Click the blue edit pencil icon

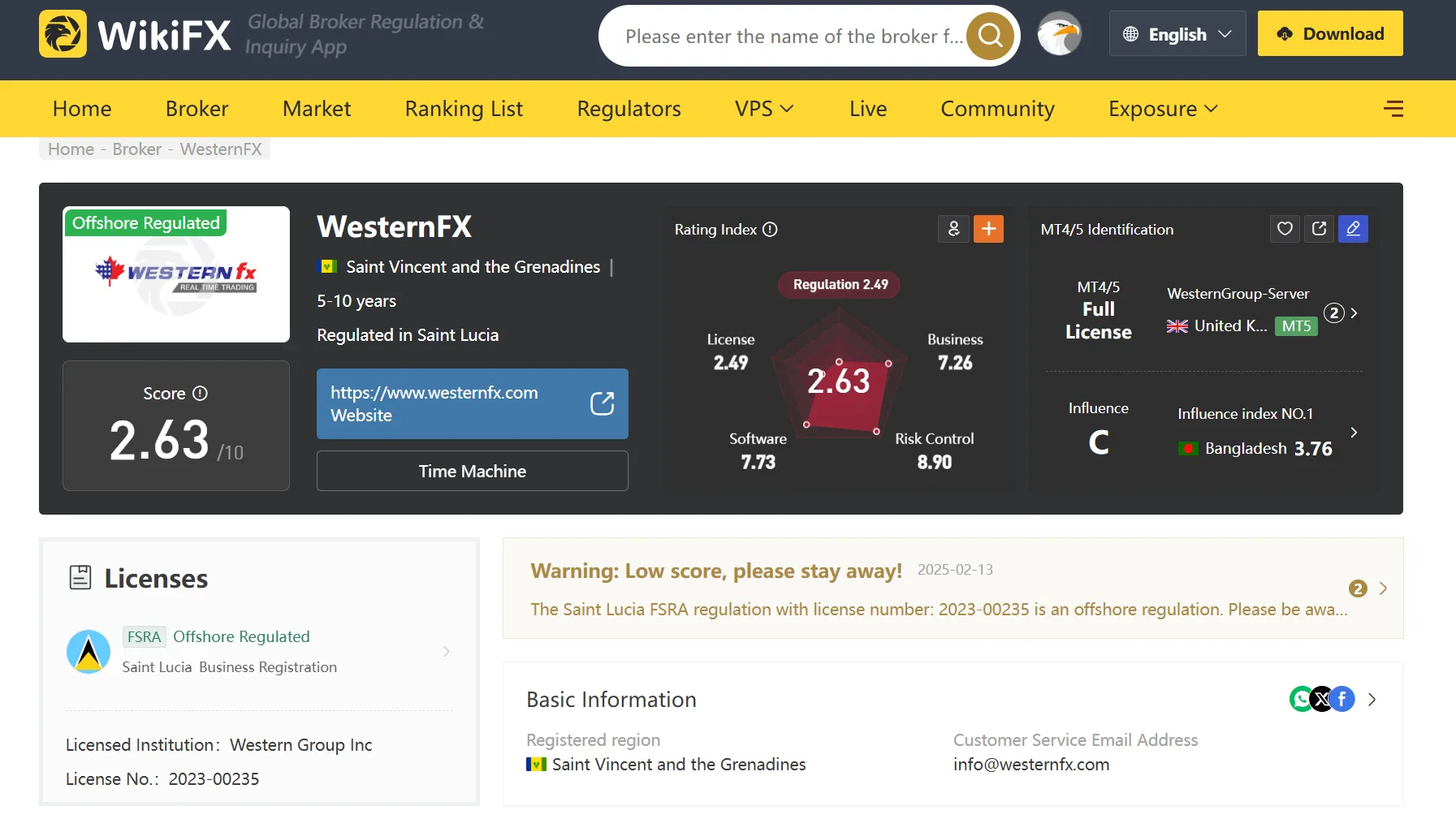coord(1353,229)
